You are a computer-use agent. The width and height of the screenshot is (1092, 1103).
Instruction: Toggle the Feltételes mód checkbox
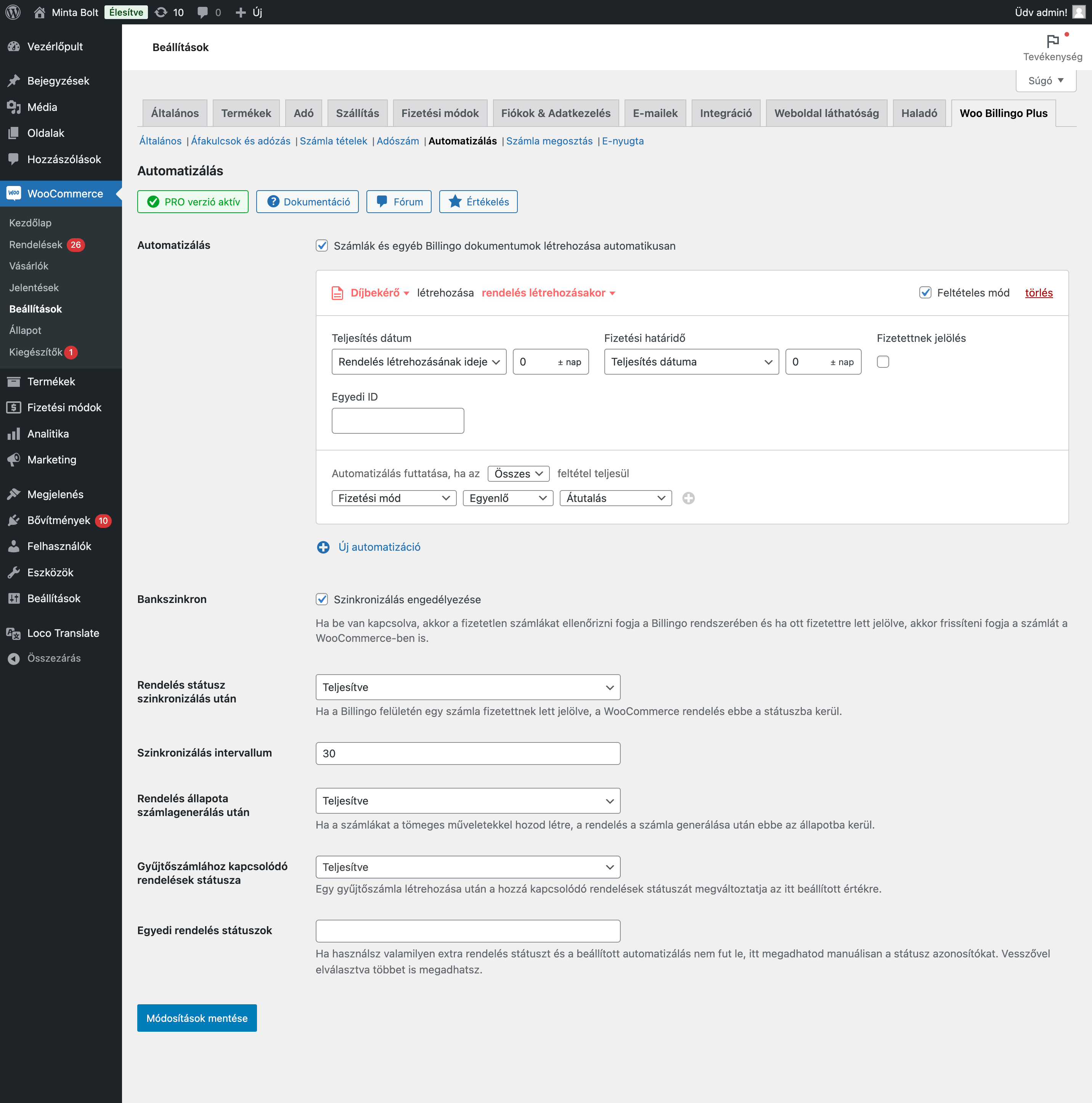925,292
